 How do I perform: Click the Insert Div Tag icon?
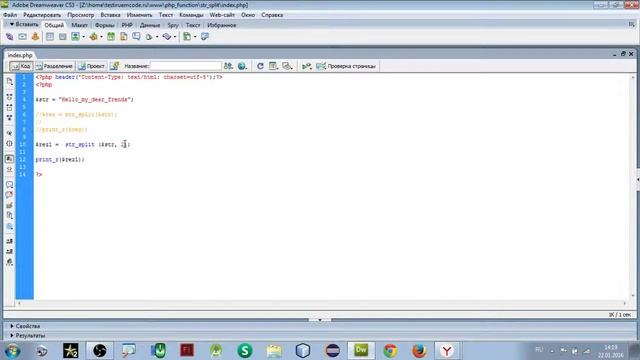tap(62, 37)
